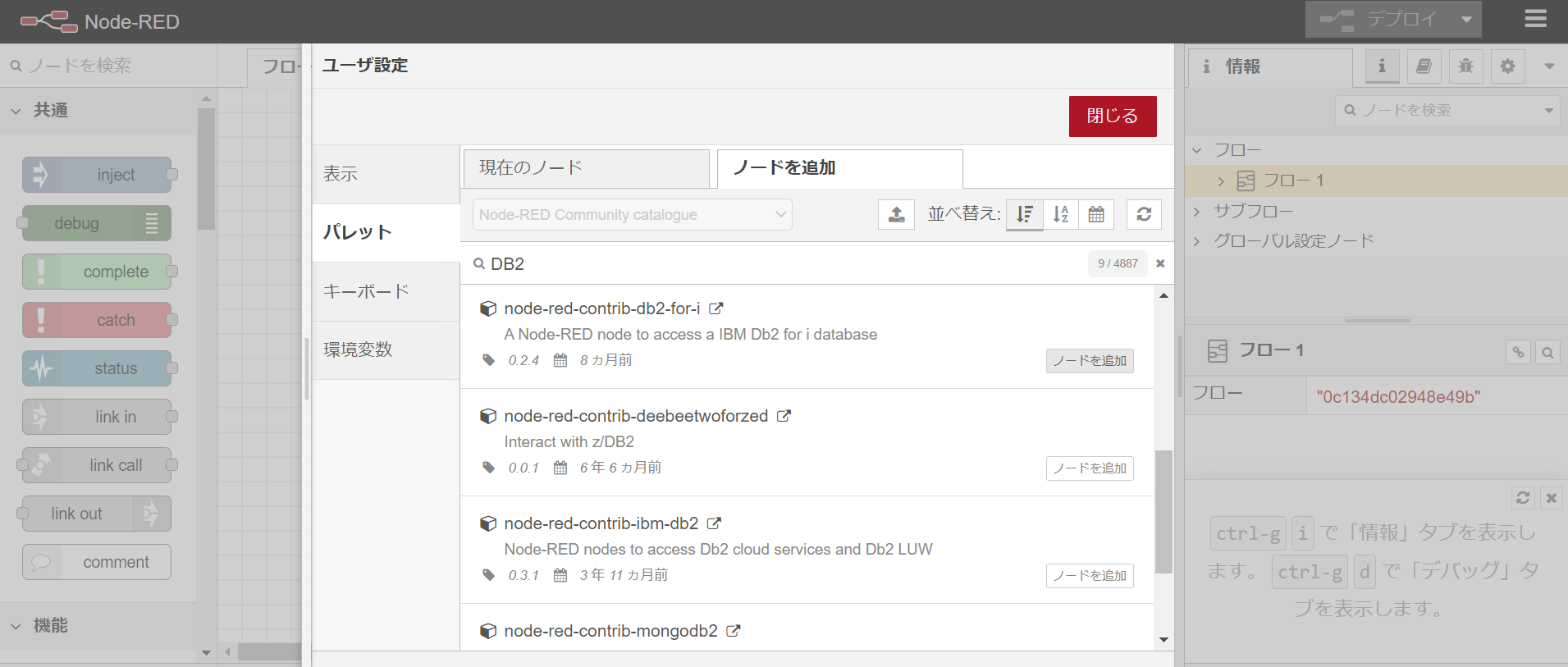Select the ノードを追加 tab

(839, 168)
